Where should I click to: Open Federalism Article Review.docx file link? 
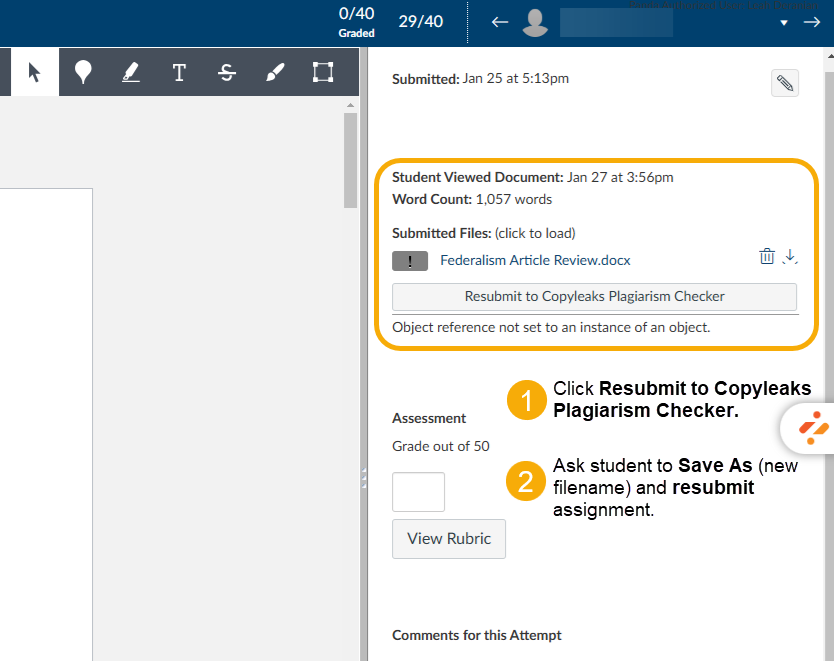point(535,260)
